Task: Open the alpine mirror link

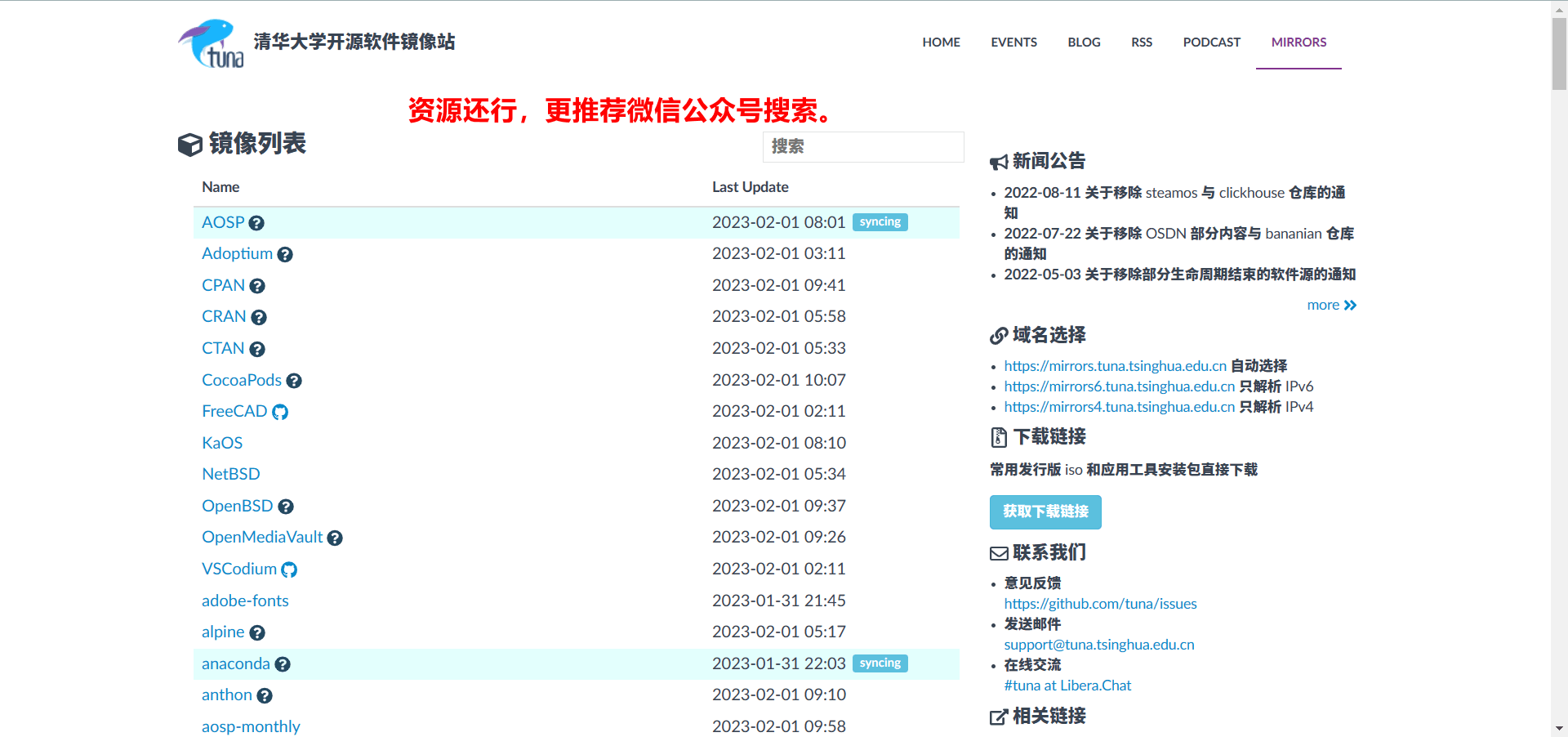Action: 223,632
